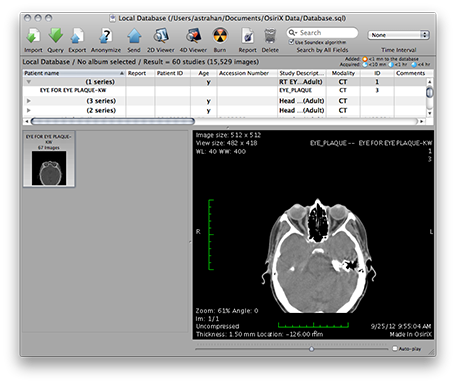Expand the (3 series) study row
Viewport: 456px width, 384px height.
pyautogui.click(x=29, y=101)
